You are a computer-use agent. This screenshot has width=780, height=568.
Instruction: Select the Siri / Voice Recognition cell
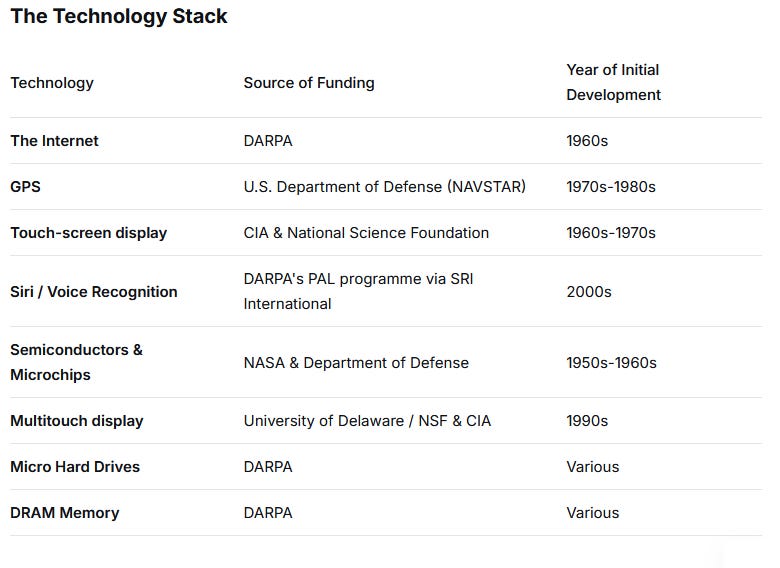pos(94,291)
